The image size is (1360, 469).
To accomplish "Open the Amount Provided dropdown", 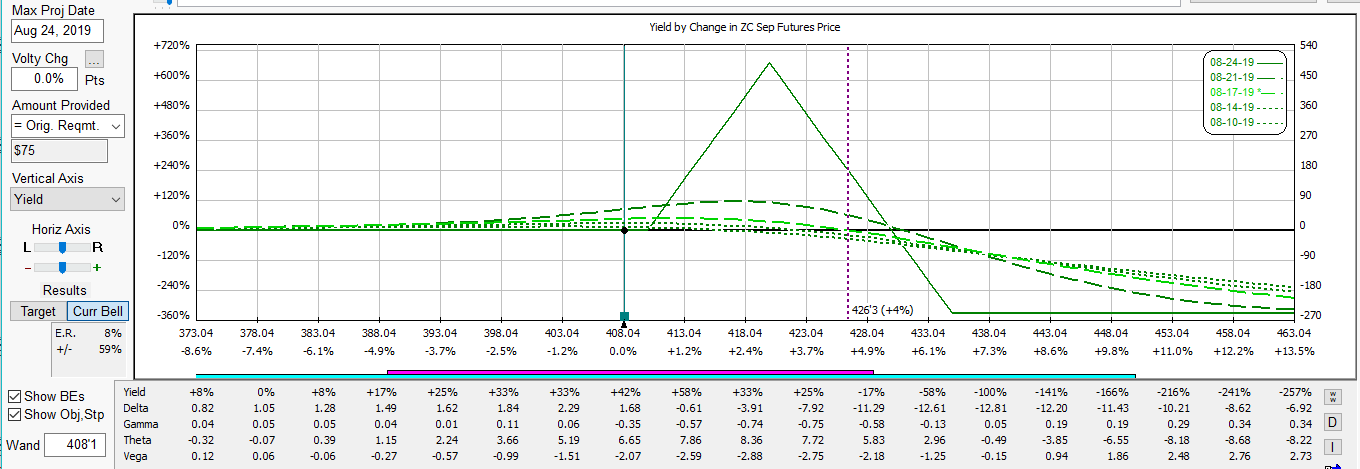I will tap(67, 126).
